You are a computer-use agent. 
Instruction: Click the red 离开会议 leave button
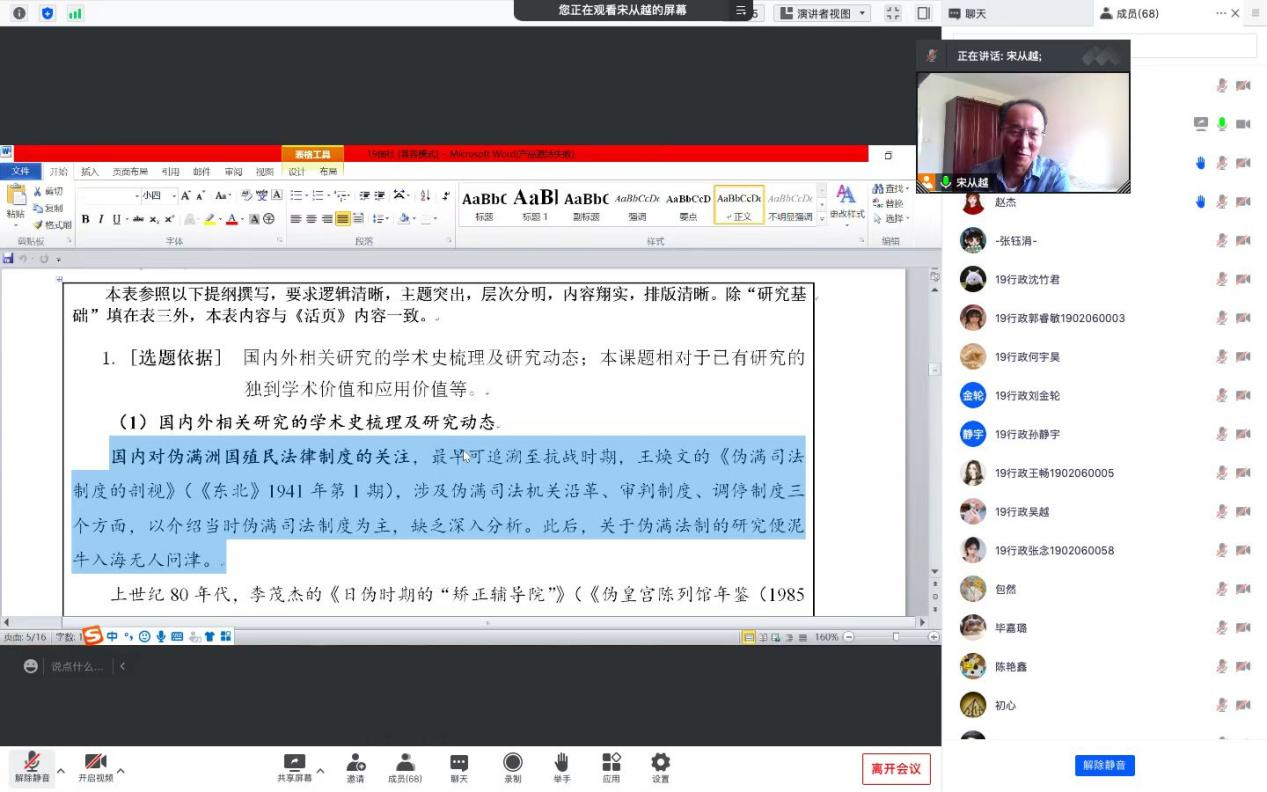coord(896,768)
